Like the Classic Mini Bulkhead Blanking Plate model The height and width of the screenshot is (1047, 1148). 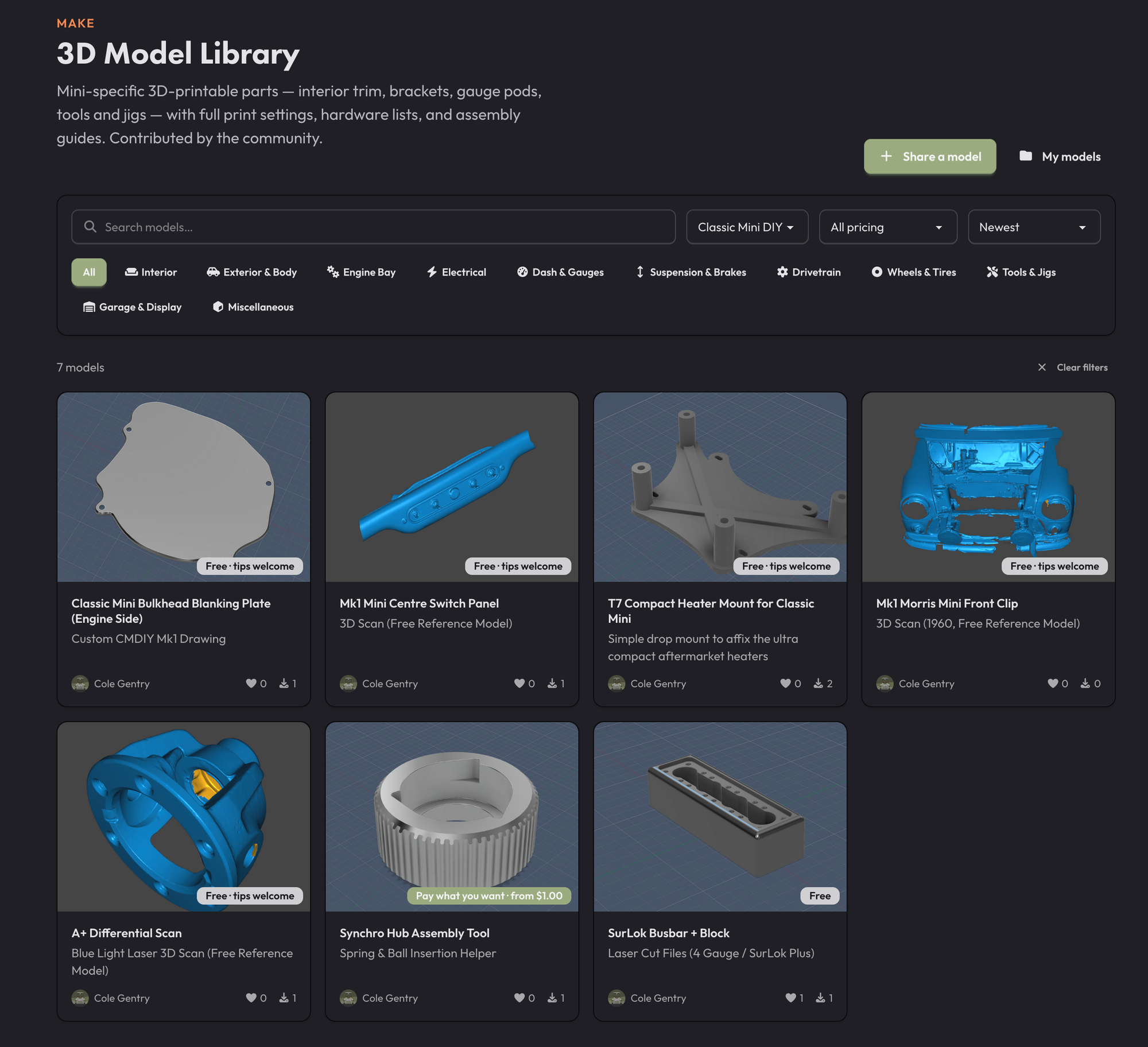251,683
